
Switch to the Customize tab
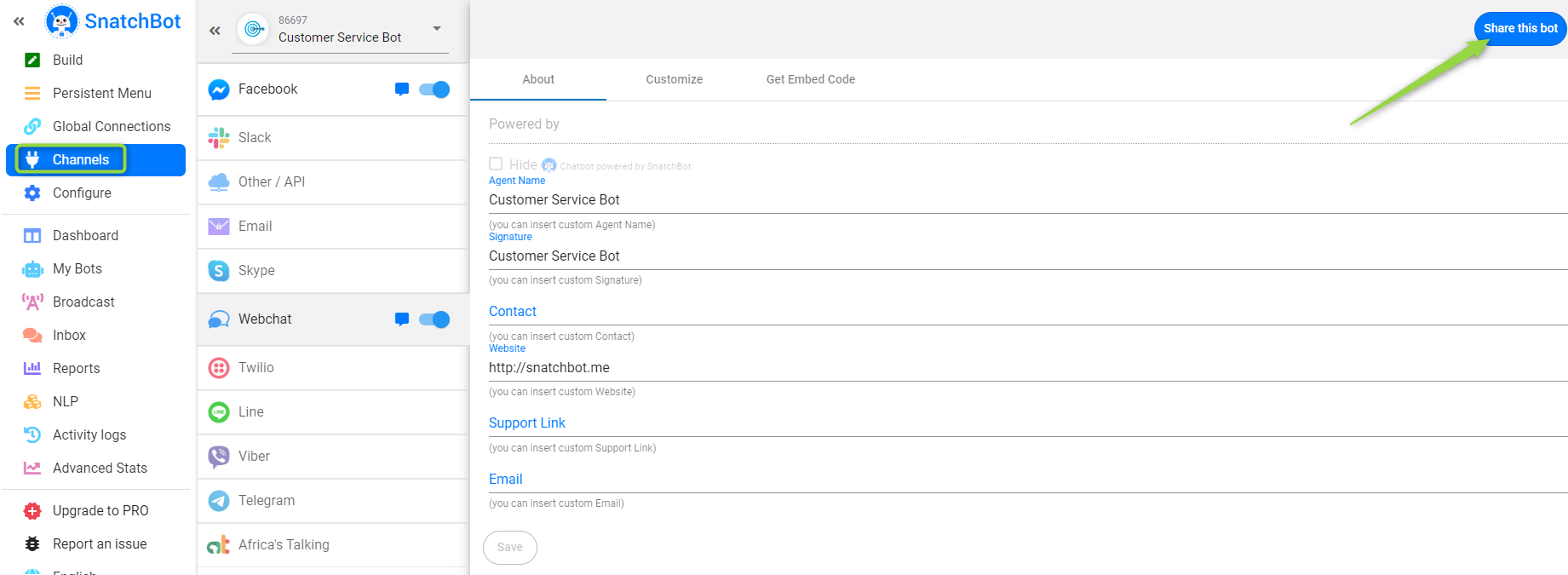click(x=674, y=79)
